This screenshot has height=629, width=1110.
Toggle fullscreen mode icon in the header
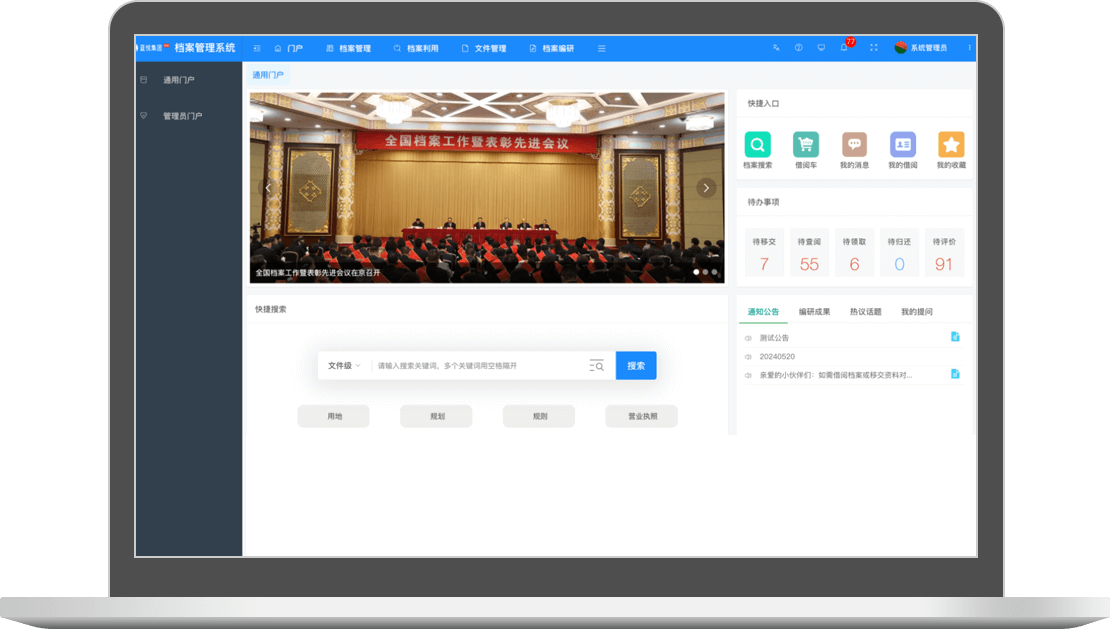tap(873, 48)
